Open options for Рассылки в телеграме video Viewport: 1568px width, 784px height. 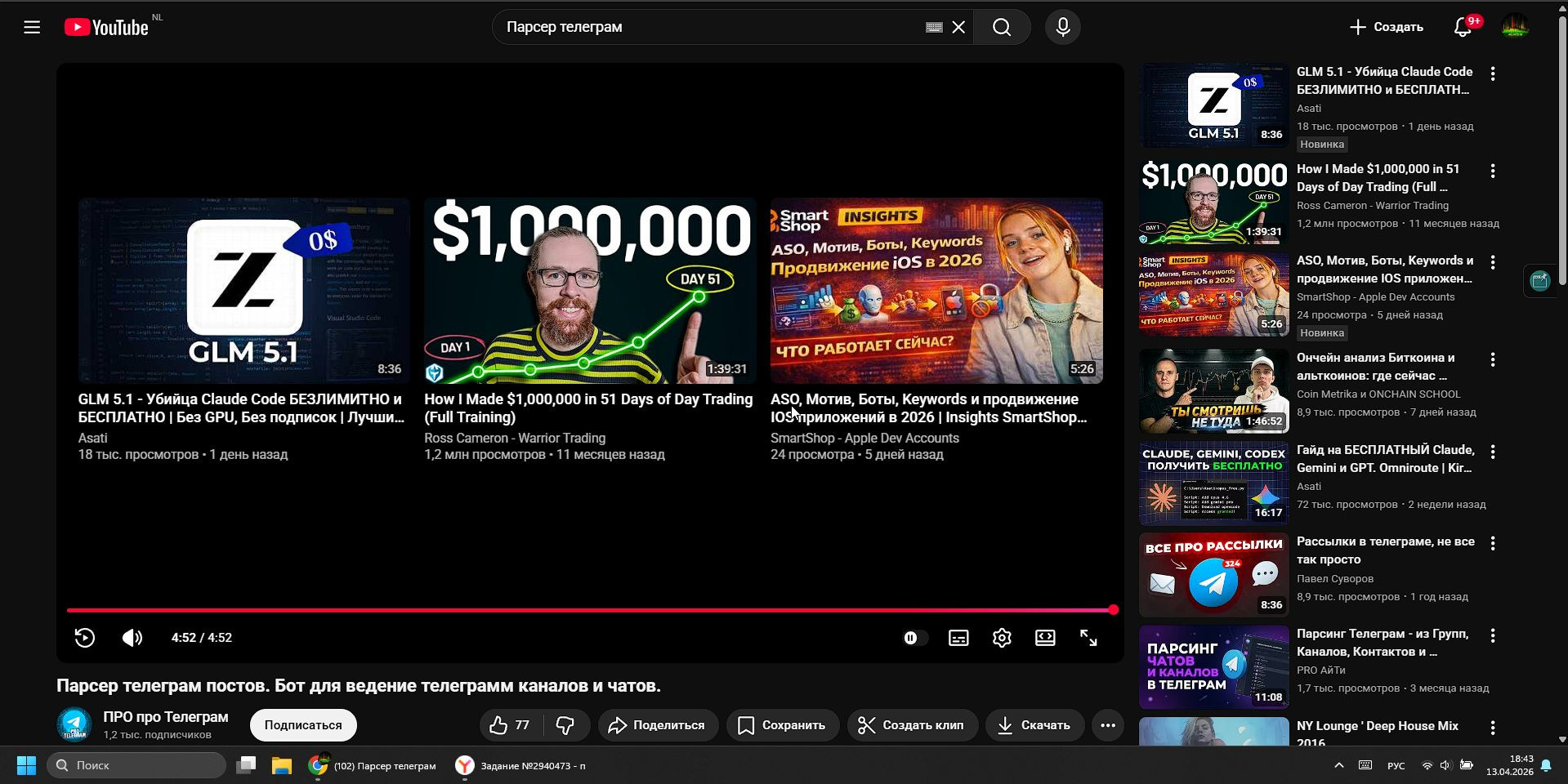(1493, 543)
